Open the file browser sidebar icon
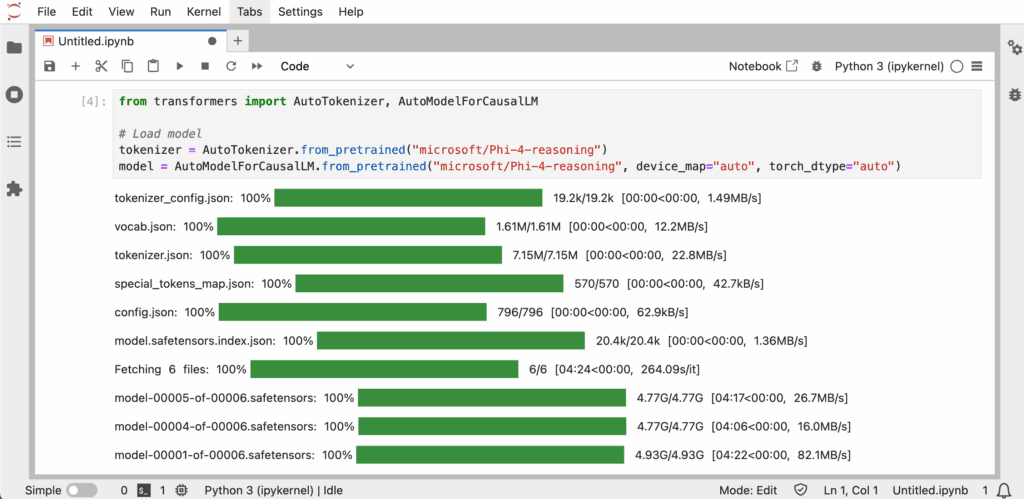 coord(14,48)
